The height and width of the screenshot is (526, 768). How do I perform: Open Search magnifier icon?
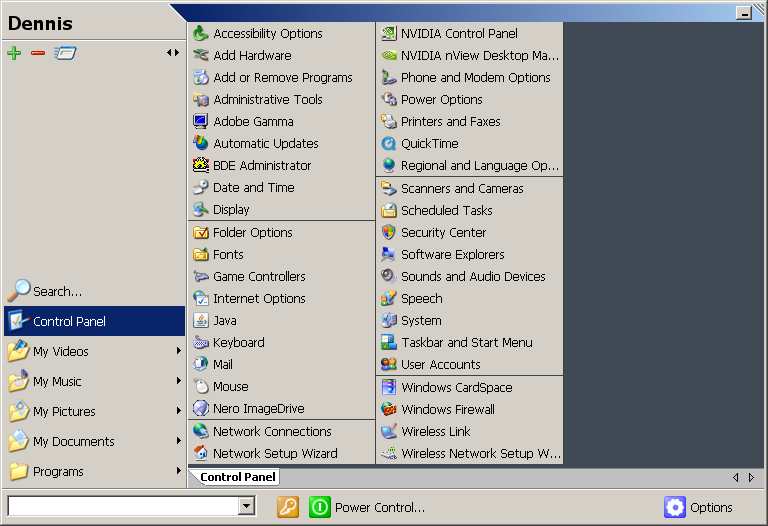point(19,290)
